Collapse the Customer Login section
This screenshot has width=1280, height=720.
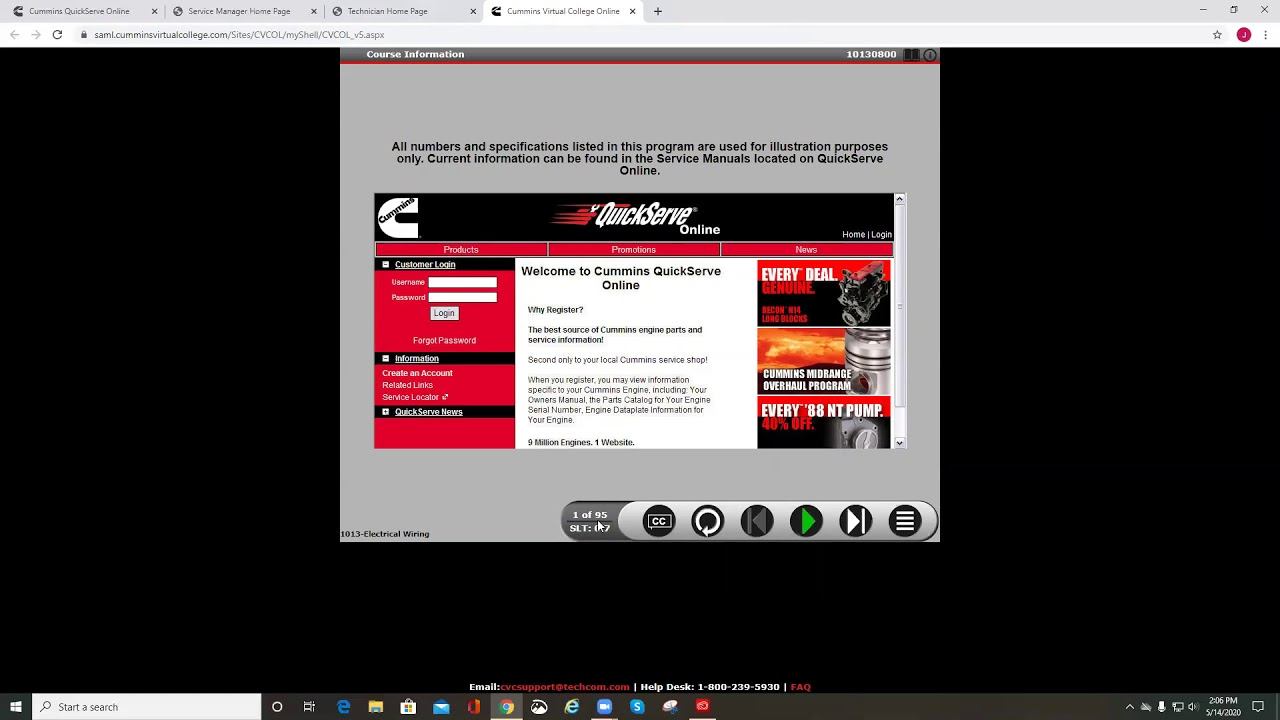click(x=385, y=265)
